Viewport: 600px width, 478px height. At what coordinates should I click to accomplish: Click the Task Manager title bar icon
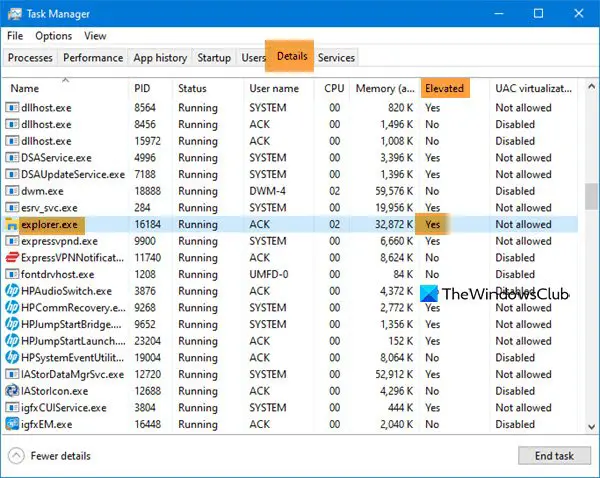coord(15,14)
